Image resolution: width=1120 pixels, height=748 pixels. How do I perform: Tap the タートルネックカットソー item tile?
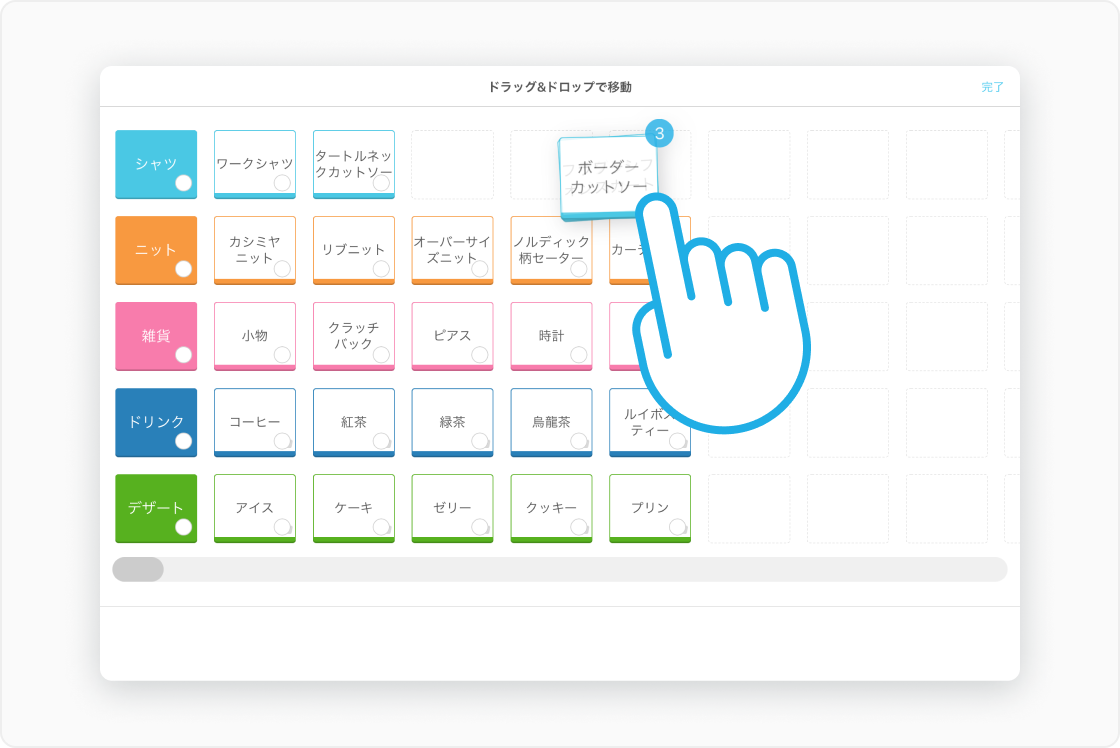tap(353, 163)
